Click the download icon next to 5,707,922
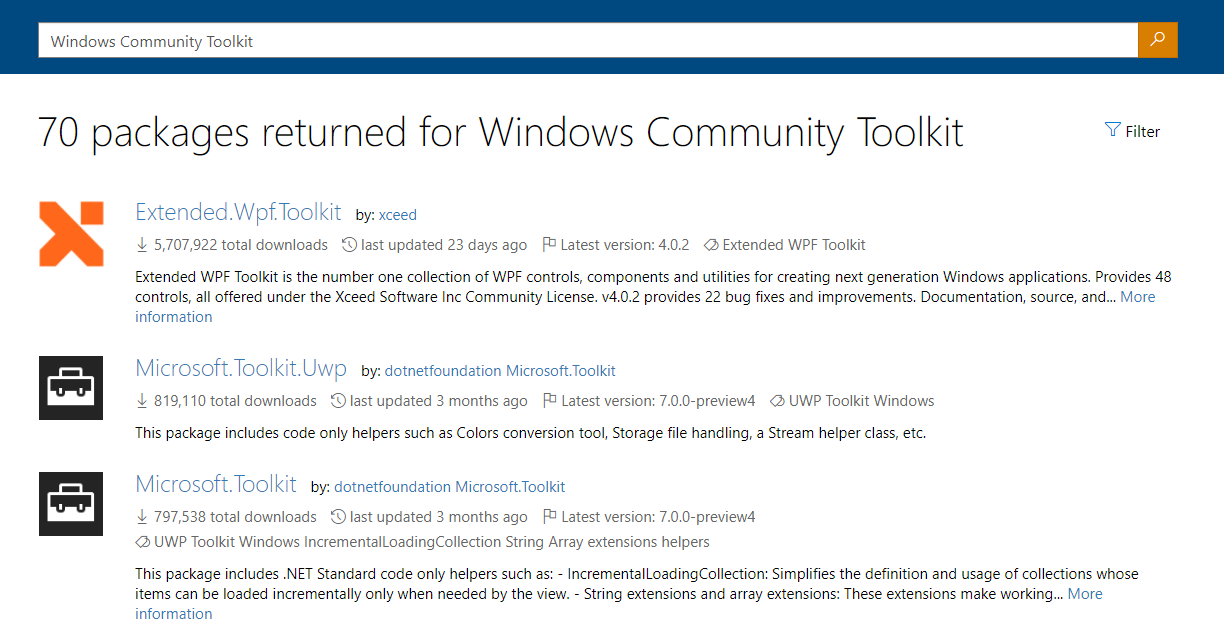The height and width of the screenshot is (636, 1224). pos(142,245)
